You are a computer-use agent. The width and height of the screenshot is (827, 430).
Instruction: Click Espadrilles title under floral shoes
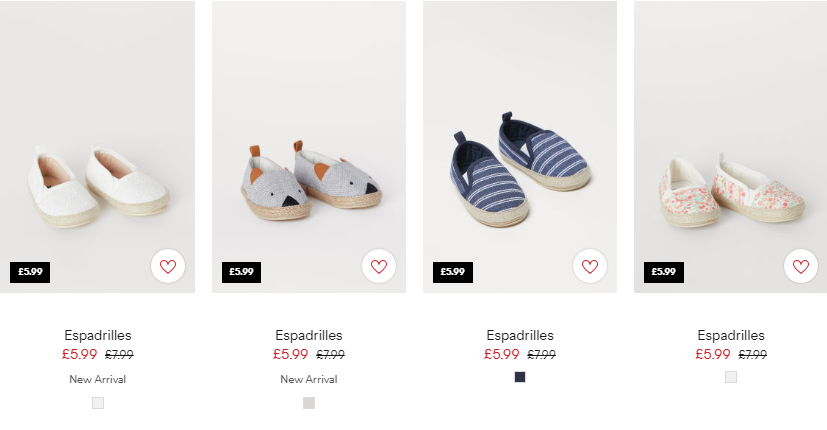[x=731, y=335]
